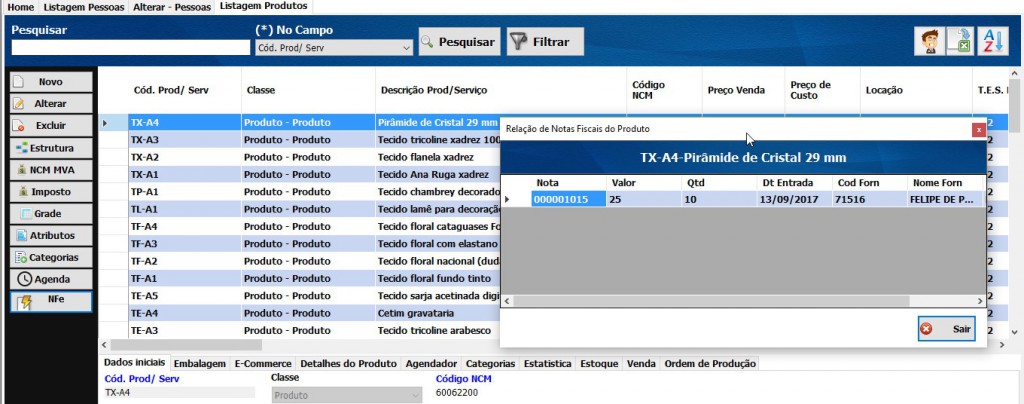The image size is (1024, 404).
Task: Export list with the Excel icon
Action: coord(960,41)
